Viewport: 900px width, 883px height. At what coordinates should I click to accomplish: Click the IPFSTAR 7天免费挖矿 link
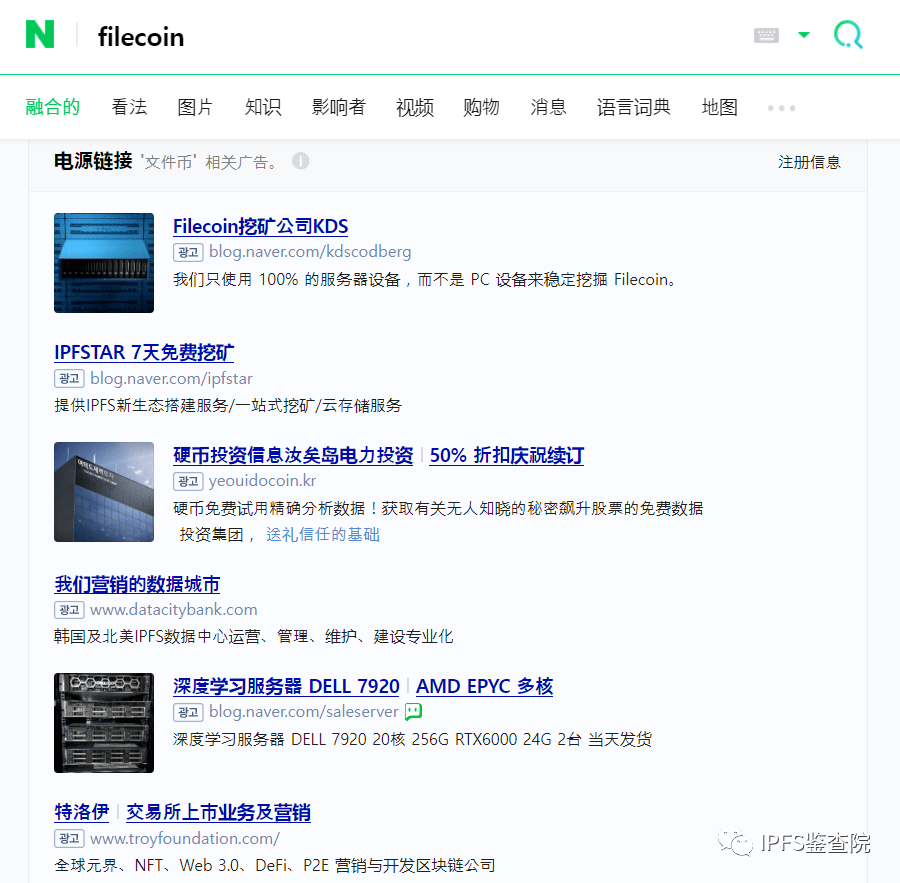pyautogui.click(x=144, y=352)
